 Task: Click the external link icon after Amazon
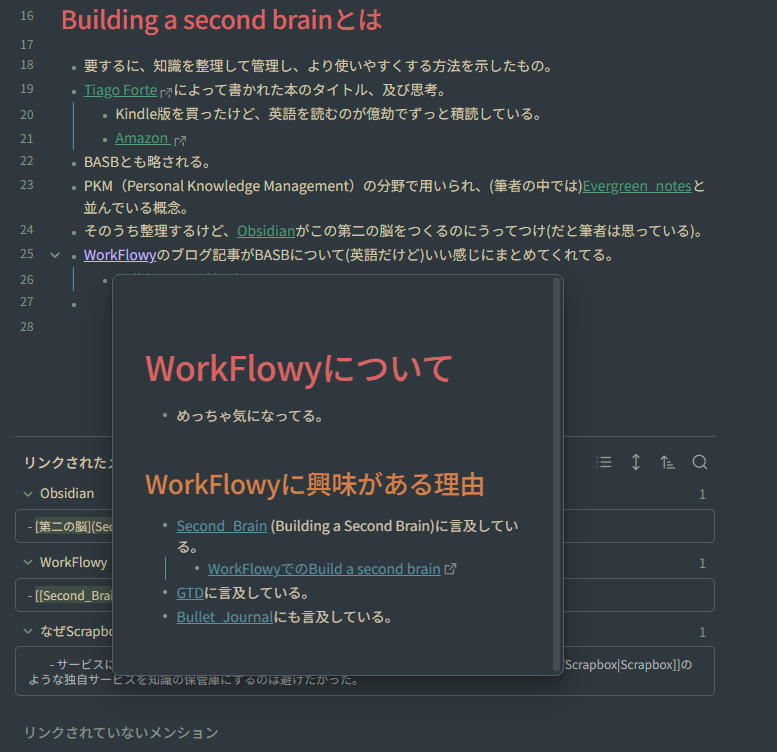(x=180, y=141)
